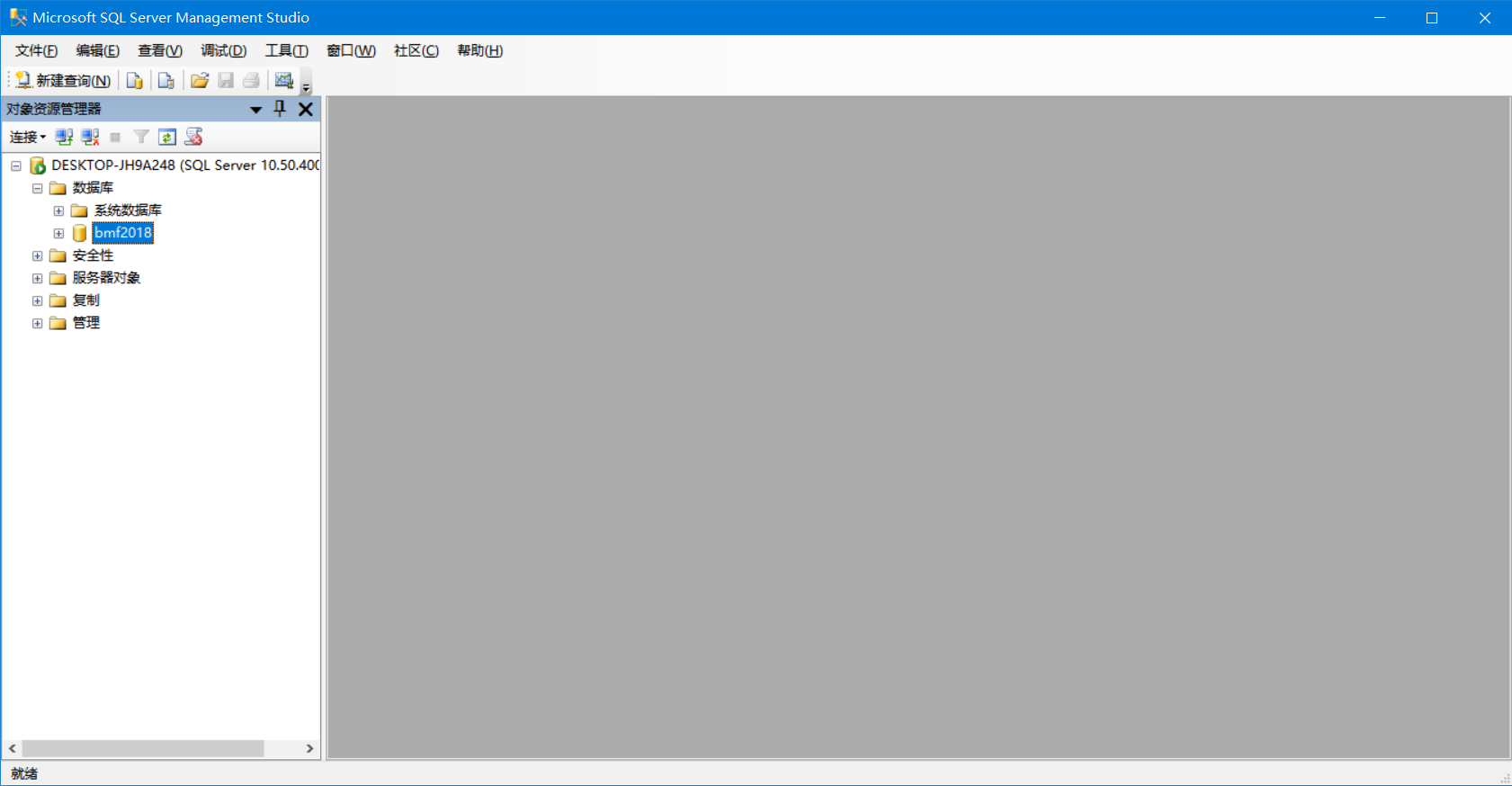The width and height of the screenshot is (1512, 786).
Task: Refresh the Object Explorer tree
Action: pos(167,137)
